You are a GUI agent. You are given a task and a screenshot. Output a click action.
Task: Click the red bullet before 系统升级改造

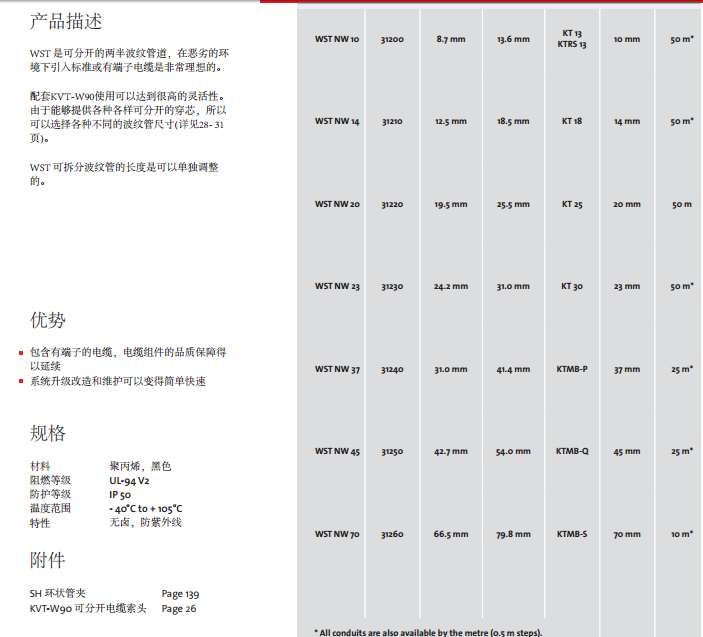pos(23,382)
